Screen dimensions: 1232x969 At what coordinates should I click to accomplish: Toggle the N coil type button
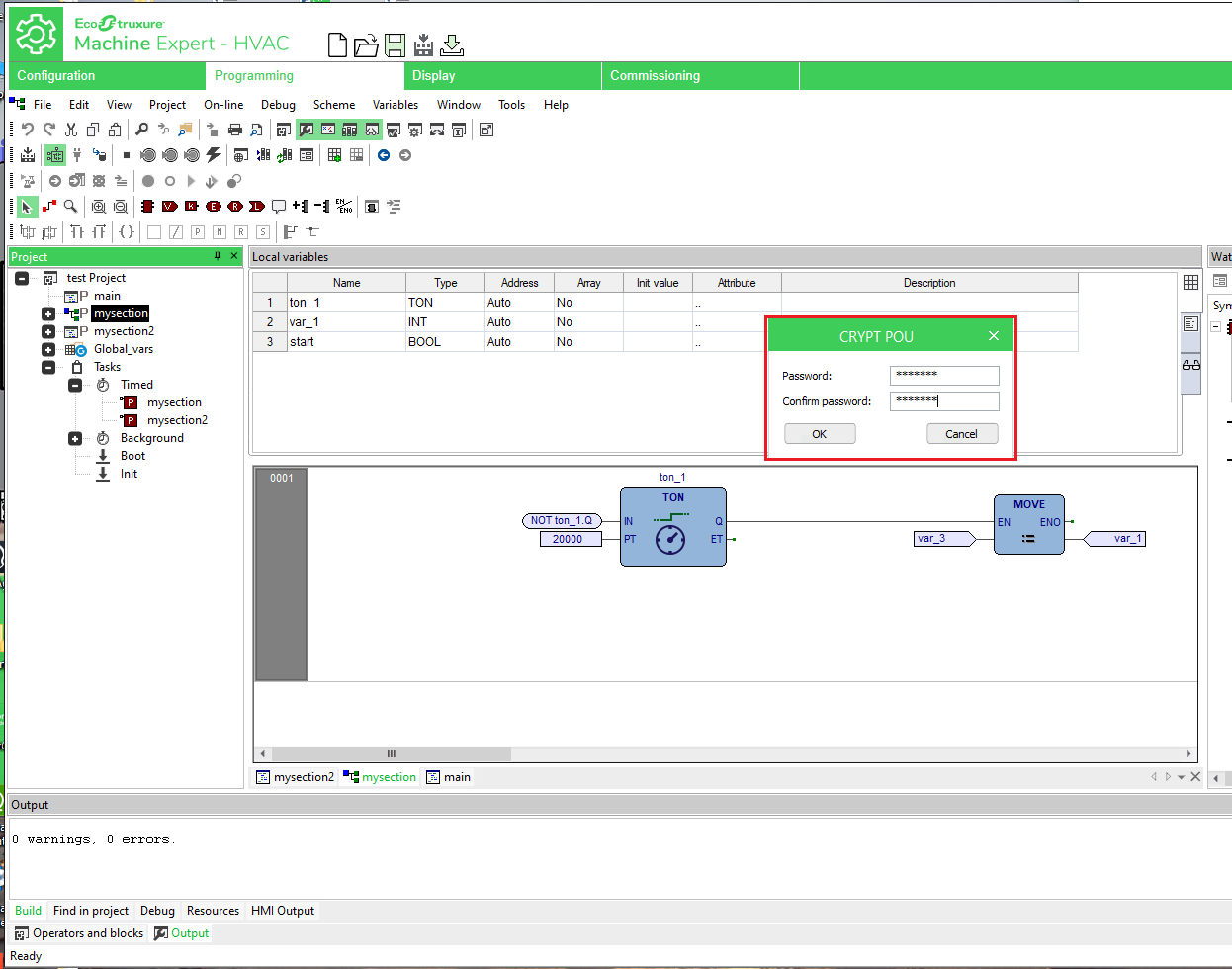click(220, 232)
